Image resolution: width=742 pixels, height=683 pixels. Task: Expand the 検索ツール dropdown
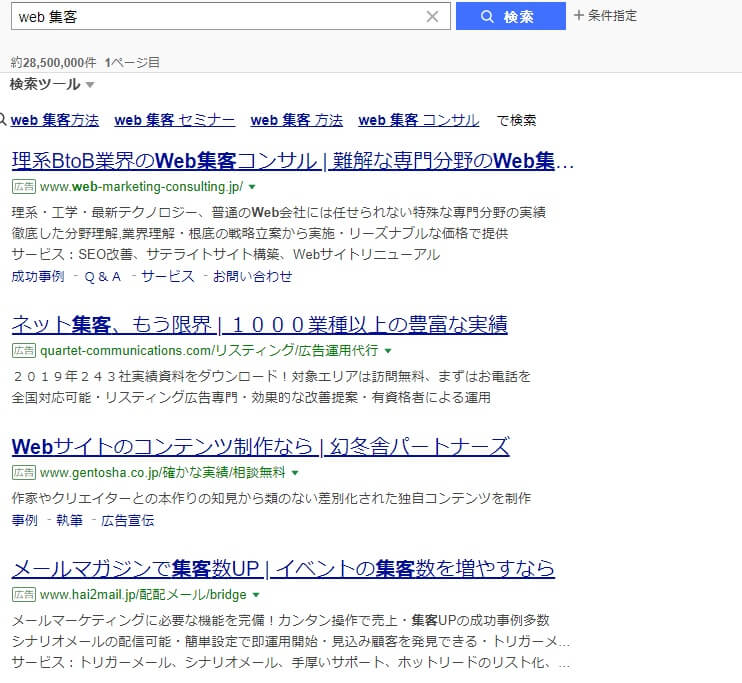(52, 84)
